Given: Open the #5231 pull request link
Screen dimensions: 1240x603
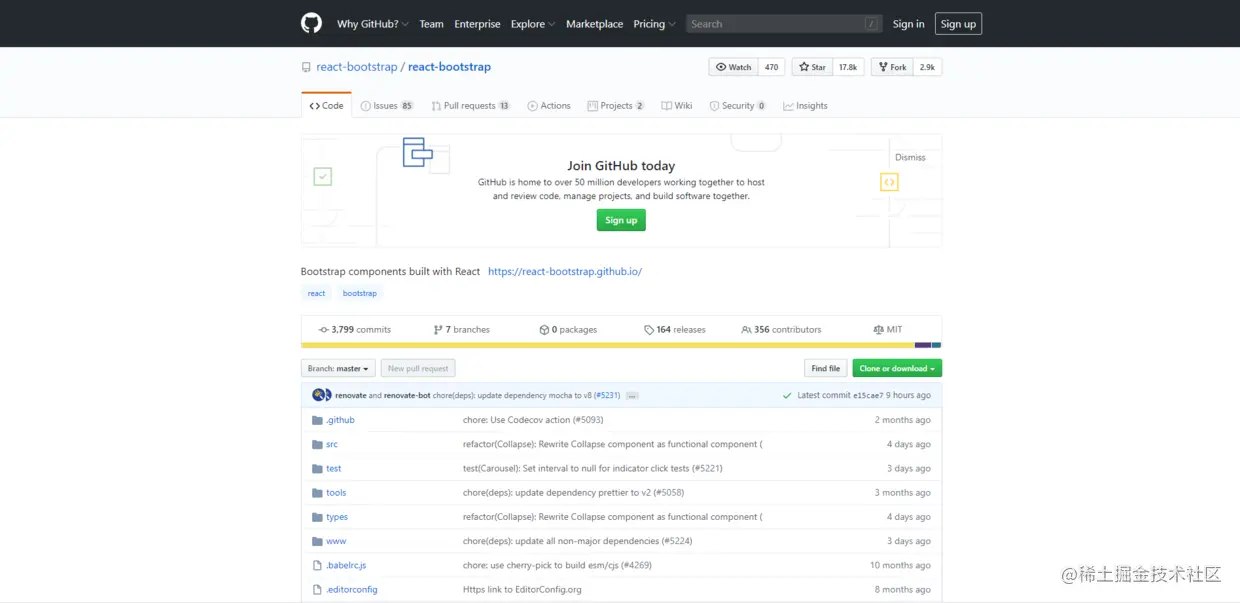Looking at the screenshot, I should [607, 395].
